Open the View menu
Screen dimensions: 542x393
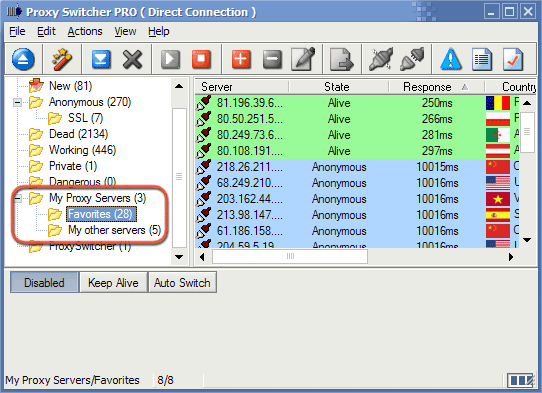(x=125, y=31)
